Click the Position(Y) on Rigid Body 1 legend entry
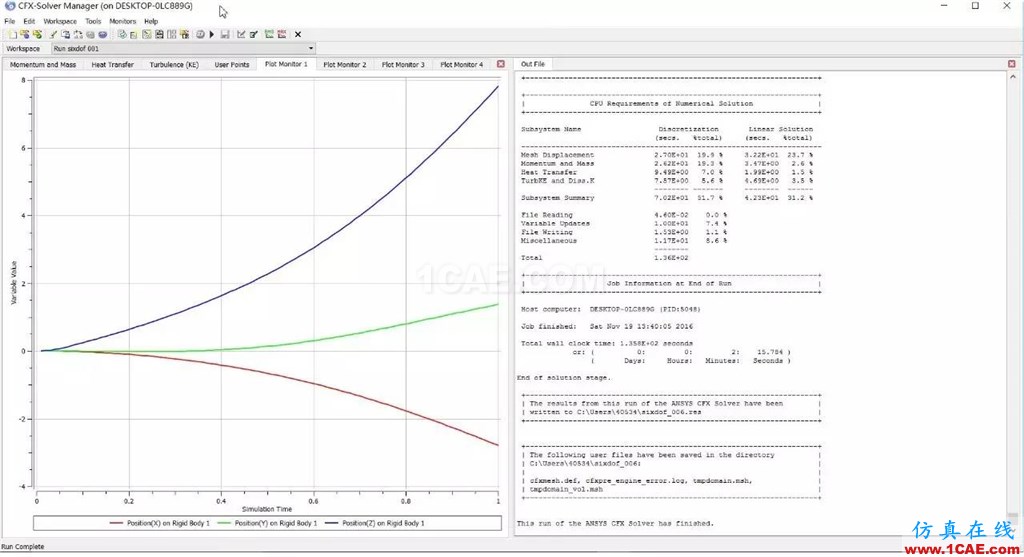Screen dimensions: 1024x557 point(267,523)
